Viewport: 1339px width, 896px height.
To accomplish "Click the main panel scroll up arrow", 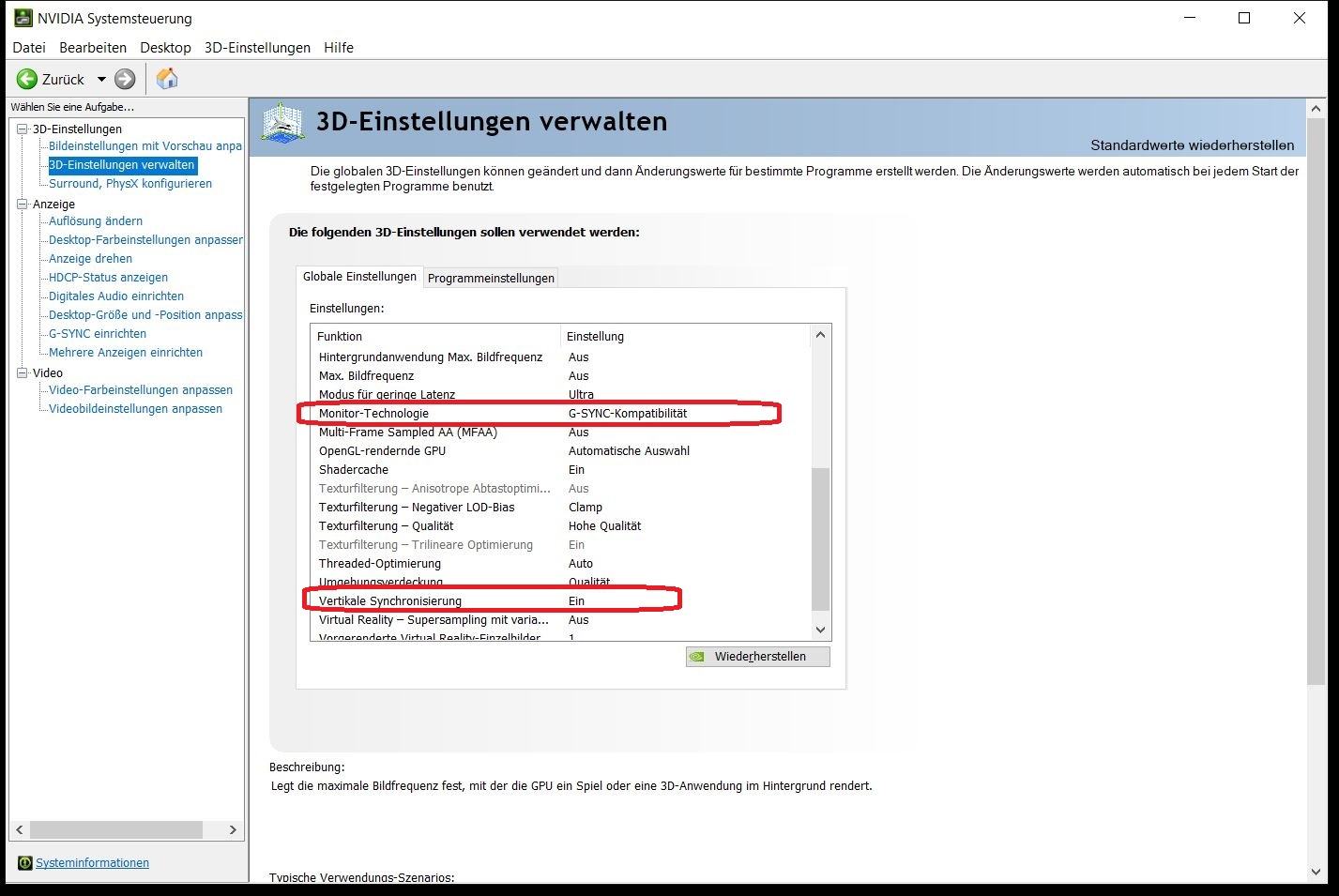I will [x=1316, y=109].
